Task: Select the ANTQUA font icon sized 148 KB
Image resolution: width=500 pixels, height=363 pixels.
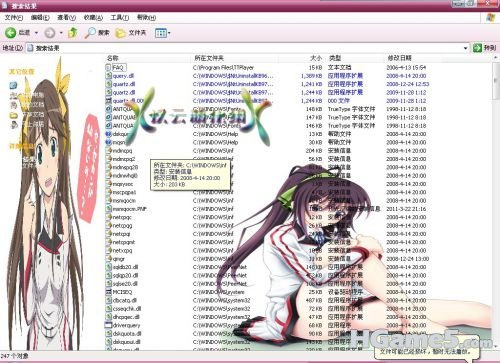Action: pos(108,109)
